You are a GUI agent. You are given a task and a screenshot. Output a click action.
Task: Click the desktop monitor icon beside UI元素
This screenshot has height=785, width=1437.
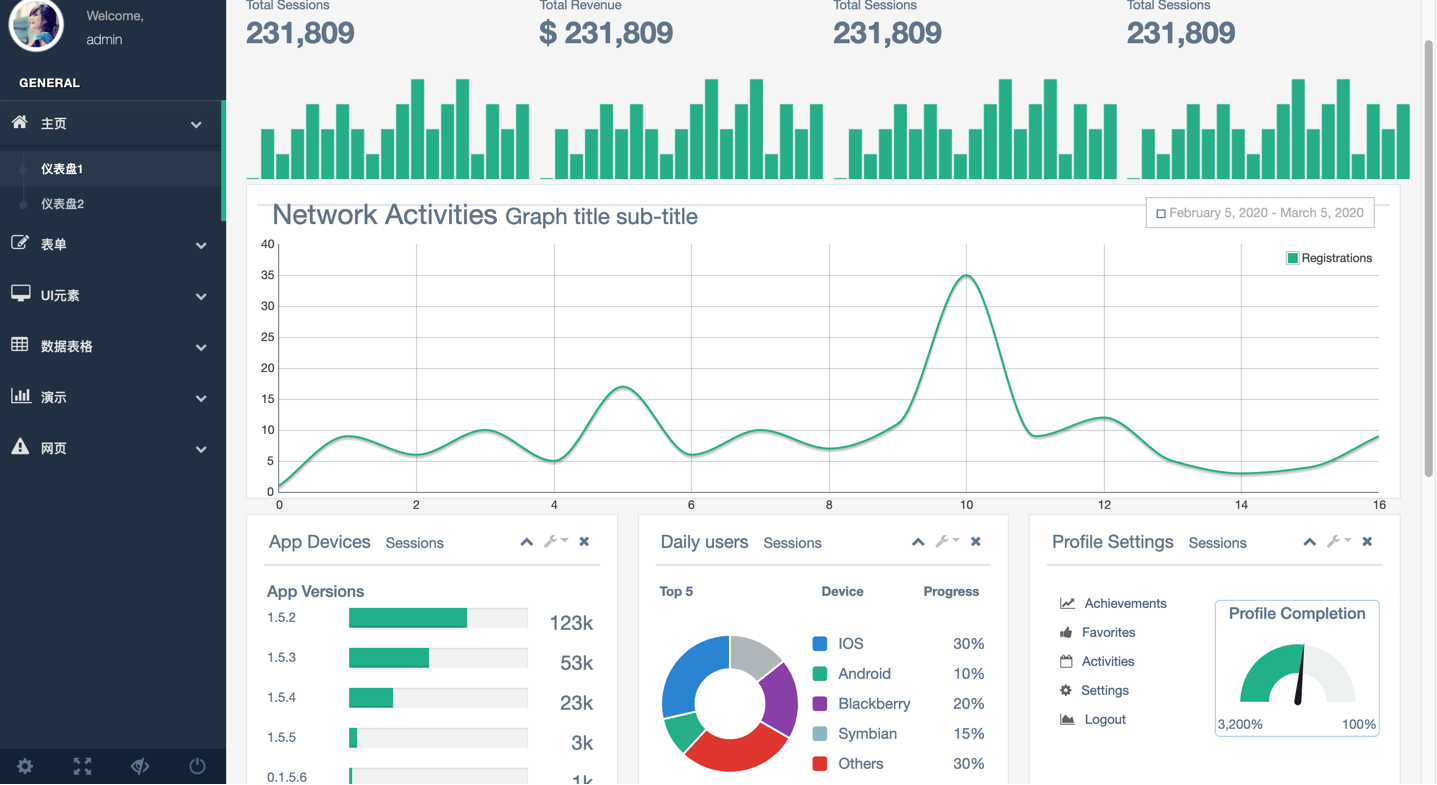(x=20, y=293)
